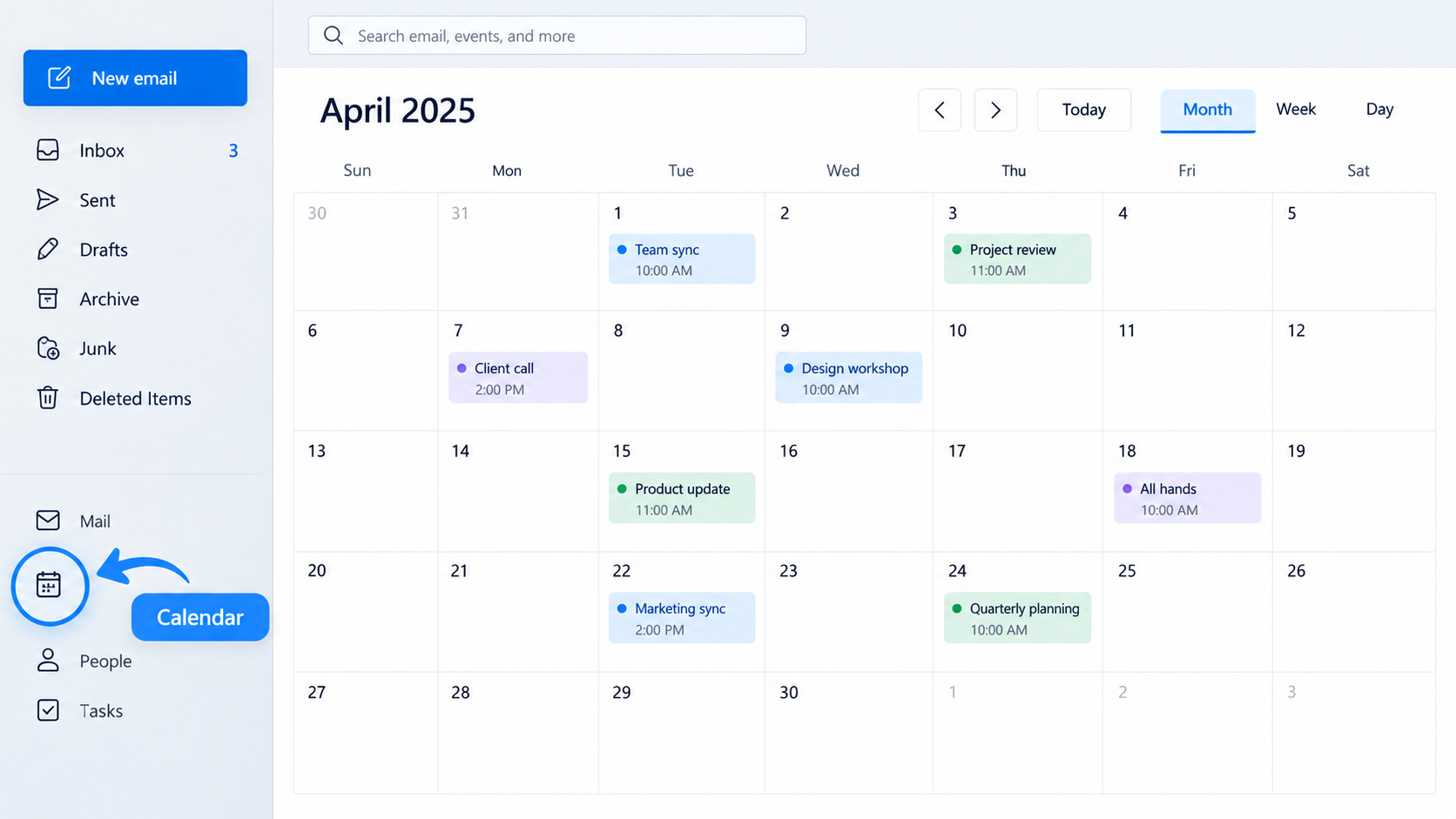
Task: Click the Calendar icon in sidebar
Action: tap(49, 585)
